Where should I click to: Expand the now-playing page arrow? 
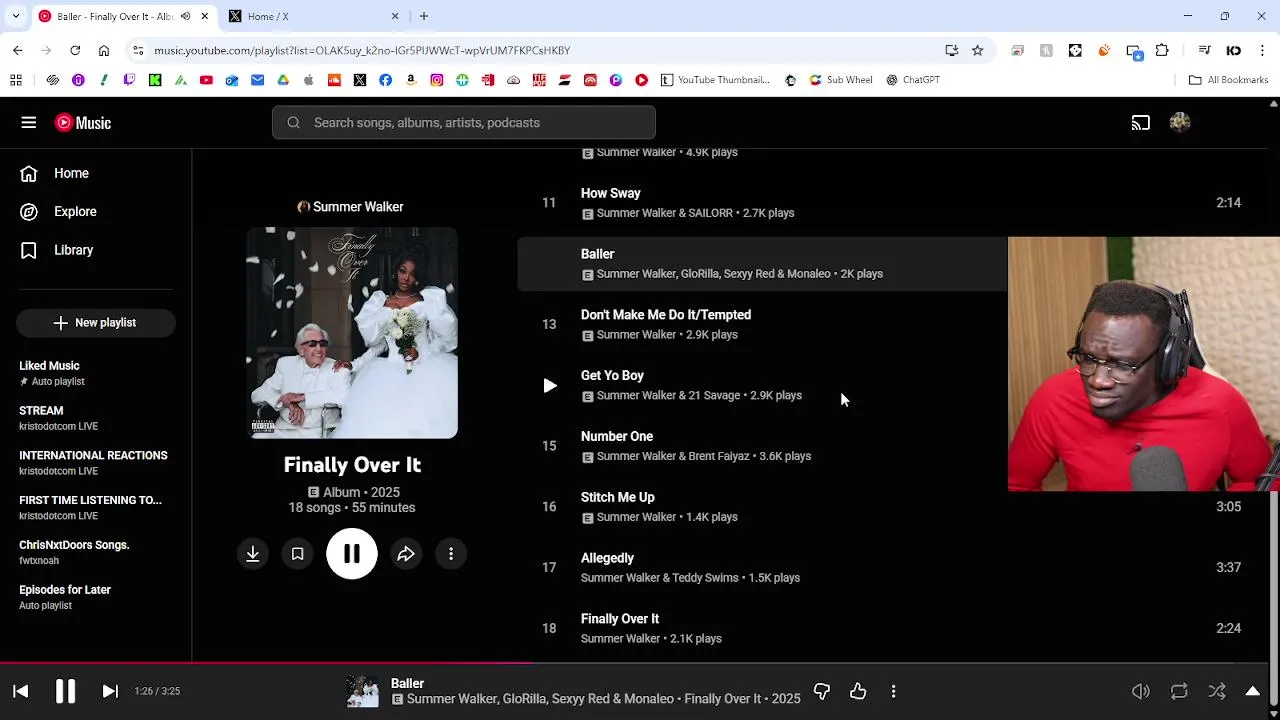pos(1253,691)
